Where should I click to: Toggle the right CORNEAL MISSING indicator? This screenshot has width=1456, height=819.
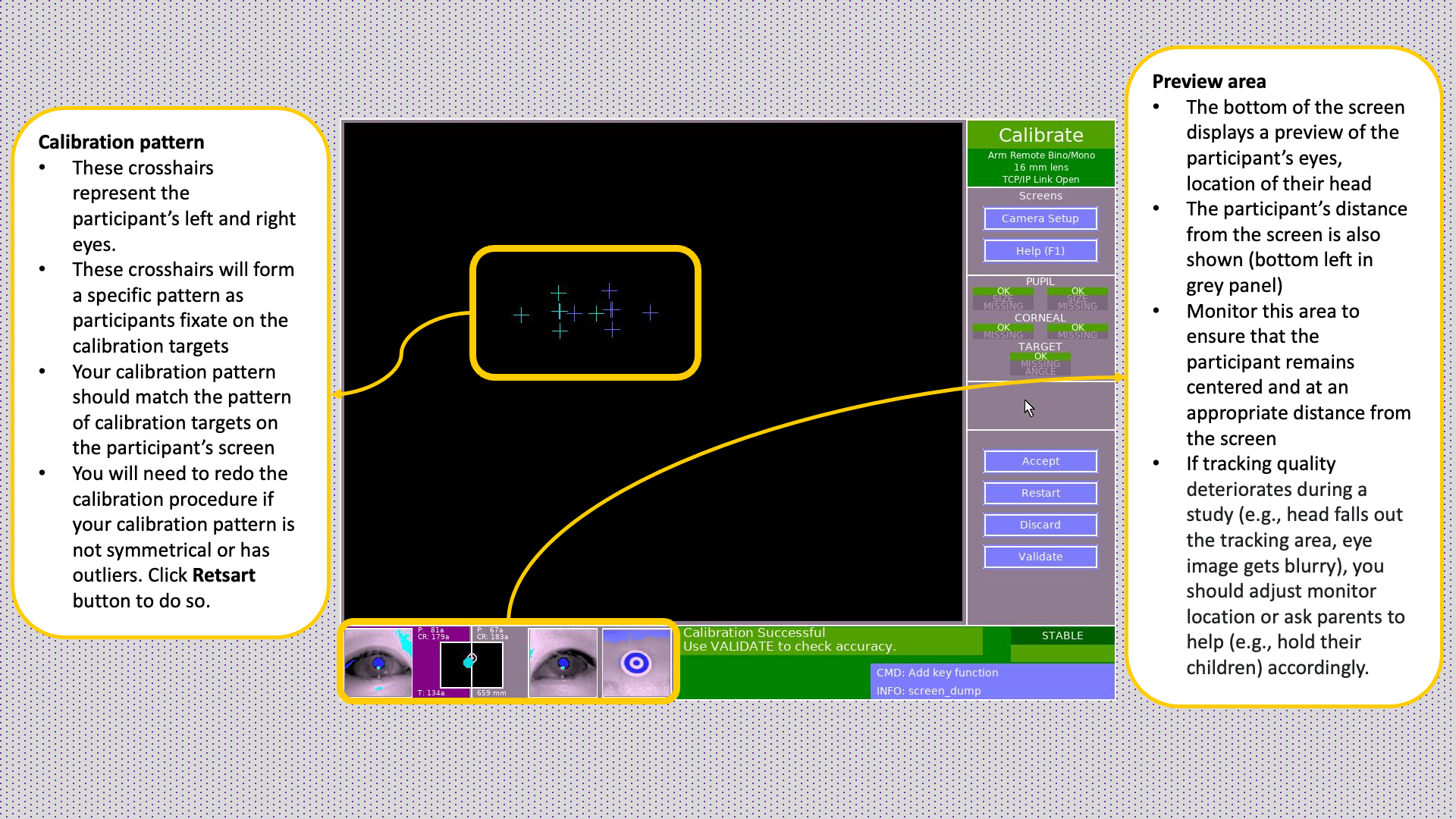pyautogui.click(x=1077, y=334)
